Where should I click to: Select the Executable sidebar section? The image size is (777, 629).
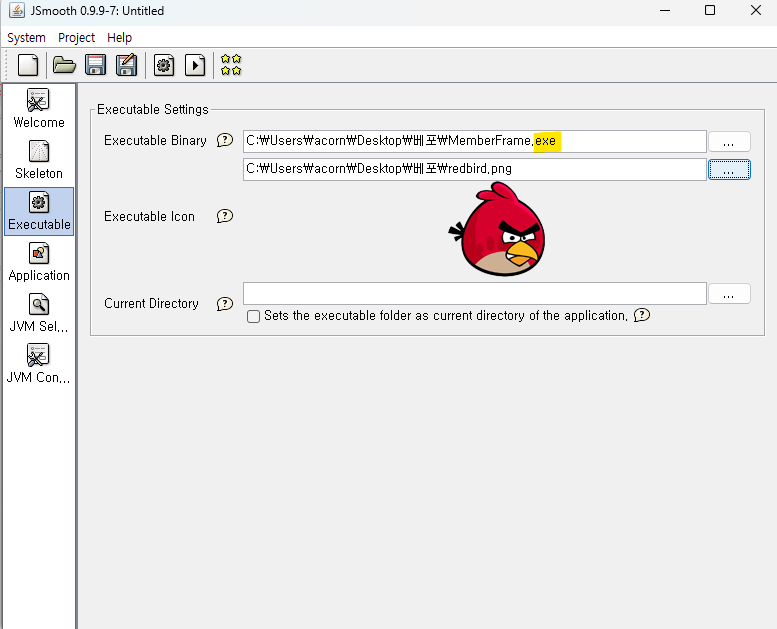(x=39, y=211)
